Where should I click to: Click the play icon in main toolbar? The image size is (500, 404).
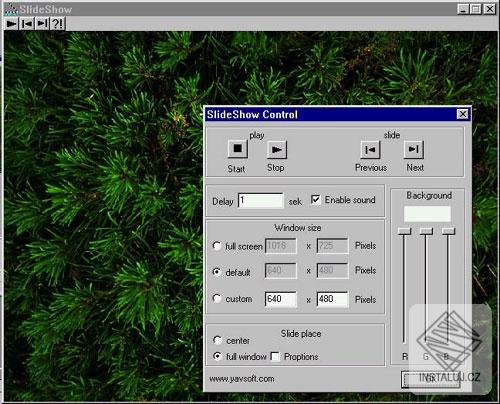coord(11,24)
